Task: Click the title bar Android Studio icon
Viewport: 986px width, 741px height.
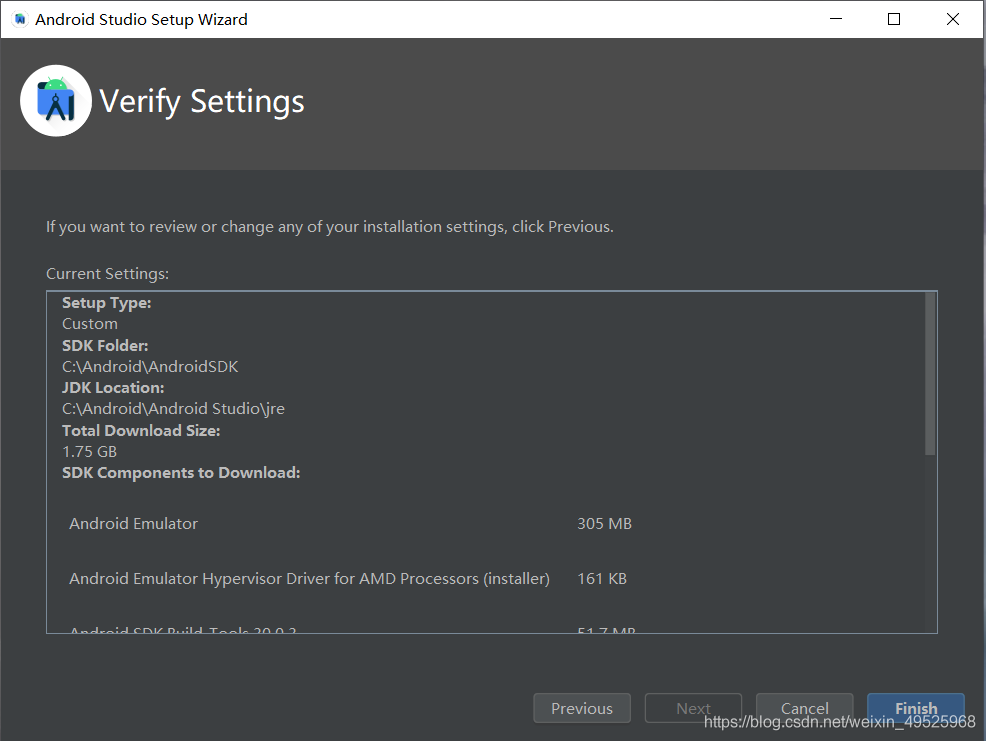Action: coord(20,20)
